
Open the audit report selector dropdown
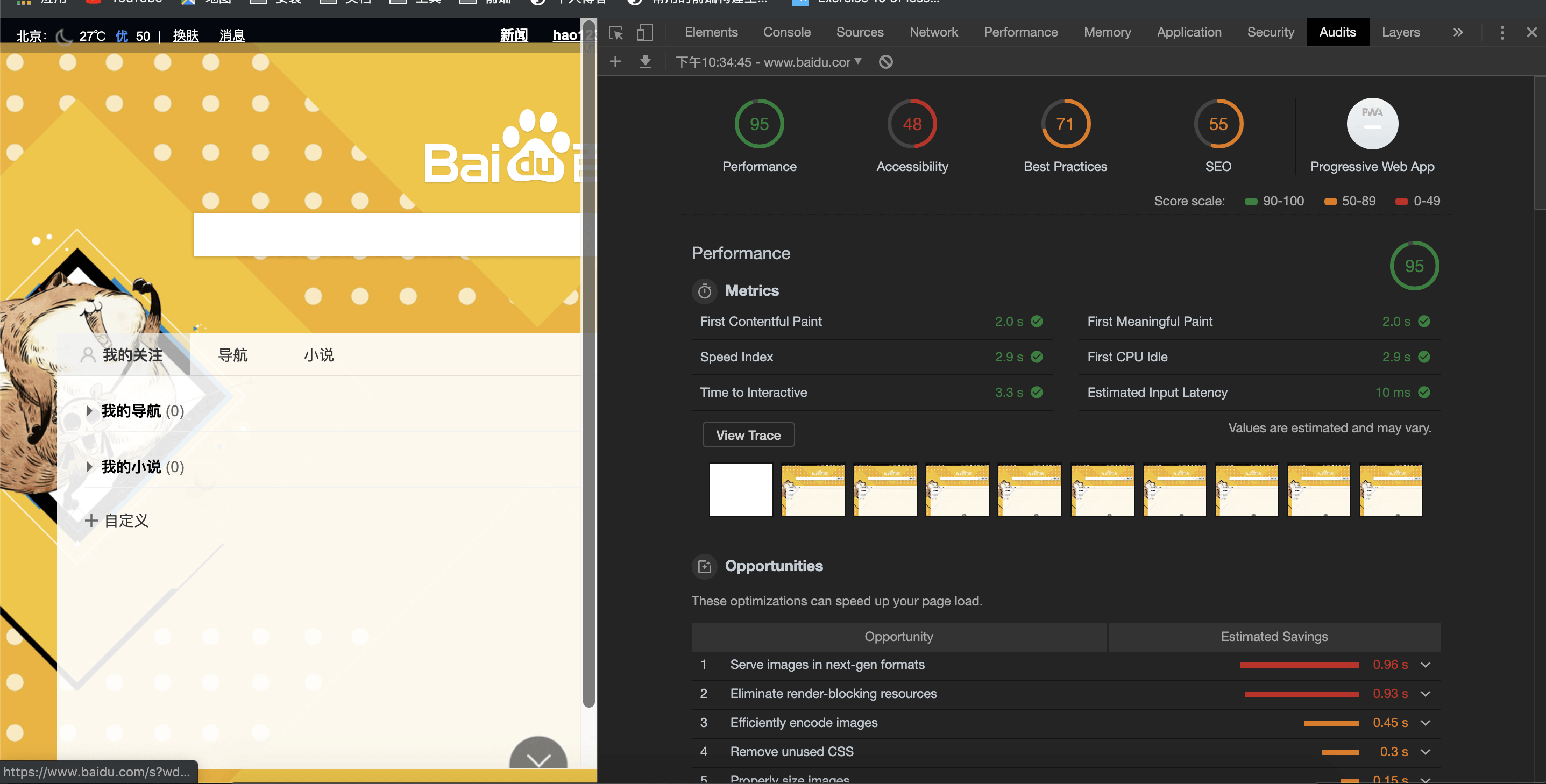(769, 62)
